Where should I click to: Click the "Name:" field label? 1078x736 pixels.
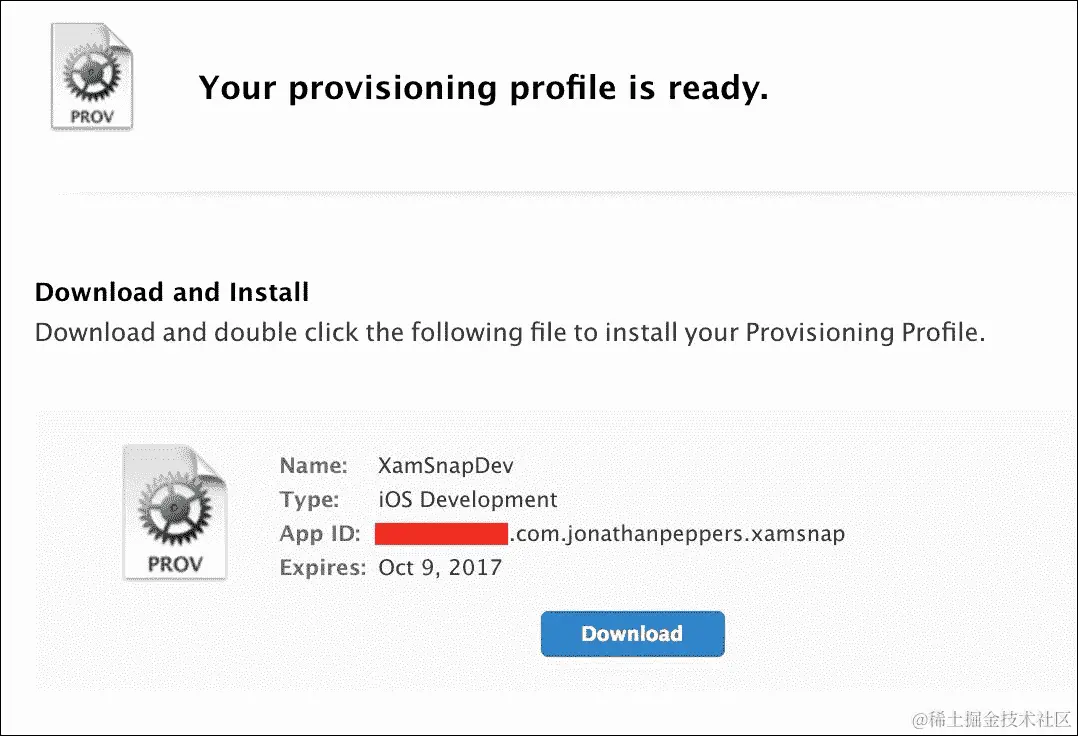pyautogui.click(x=314, y=466)
